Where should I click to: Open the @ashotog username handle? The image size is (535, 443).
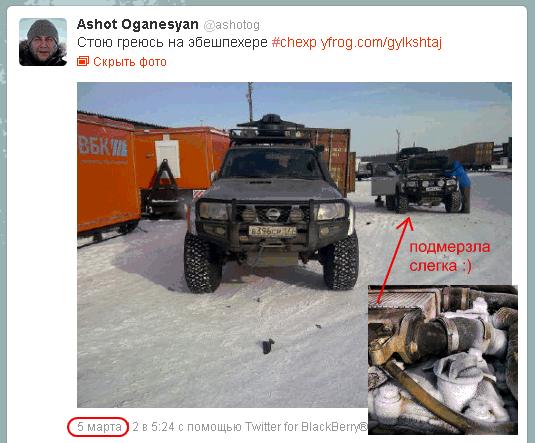231,25
